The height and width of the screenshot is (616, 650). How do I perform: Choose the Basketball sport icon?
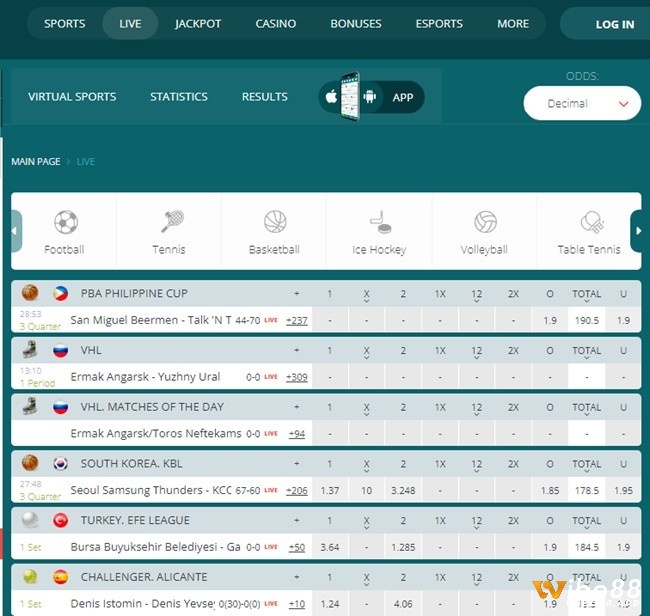pyautogui.click(x=275, y=222)
